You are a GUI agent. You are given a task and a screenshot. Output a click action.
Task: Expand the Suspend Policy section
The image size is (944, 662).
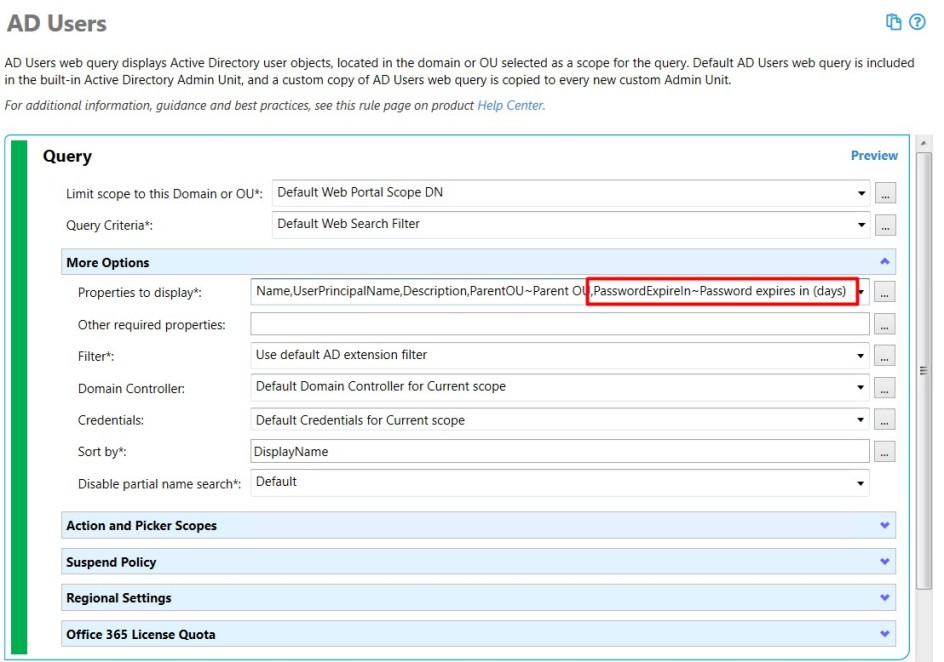(479, 561)
